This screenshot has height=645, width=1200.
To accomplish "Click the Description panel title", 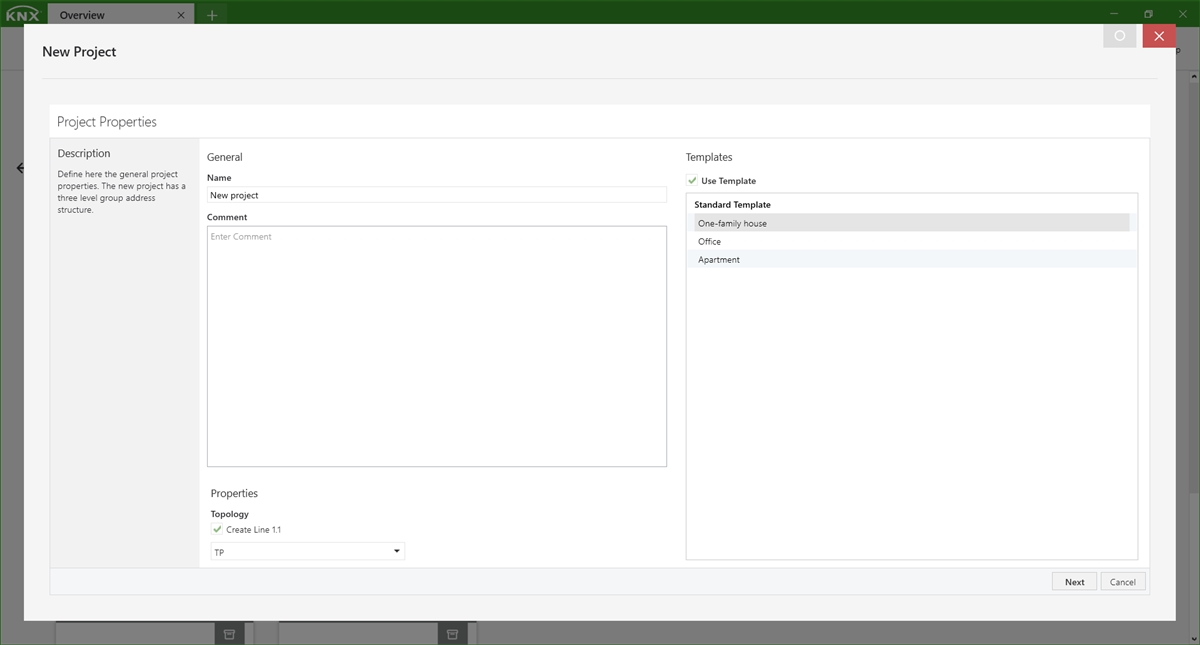I will (x=84, y=153).
